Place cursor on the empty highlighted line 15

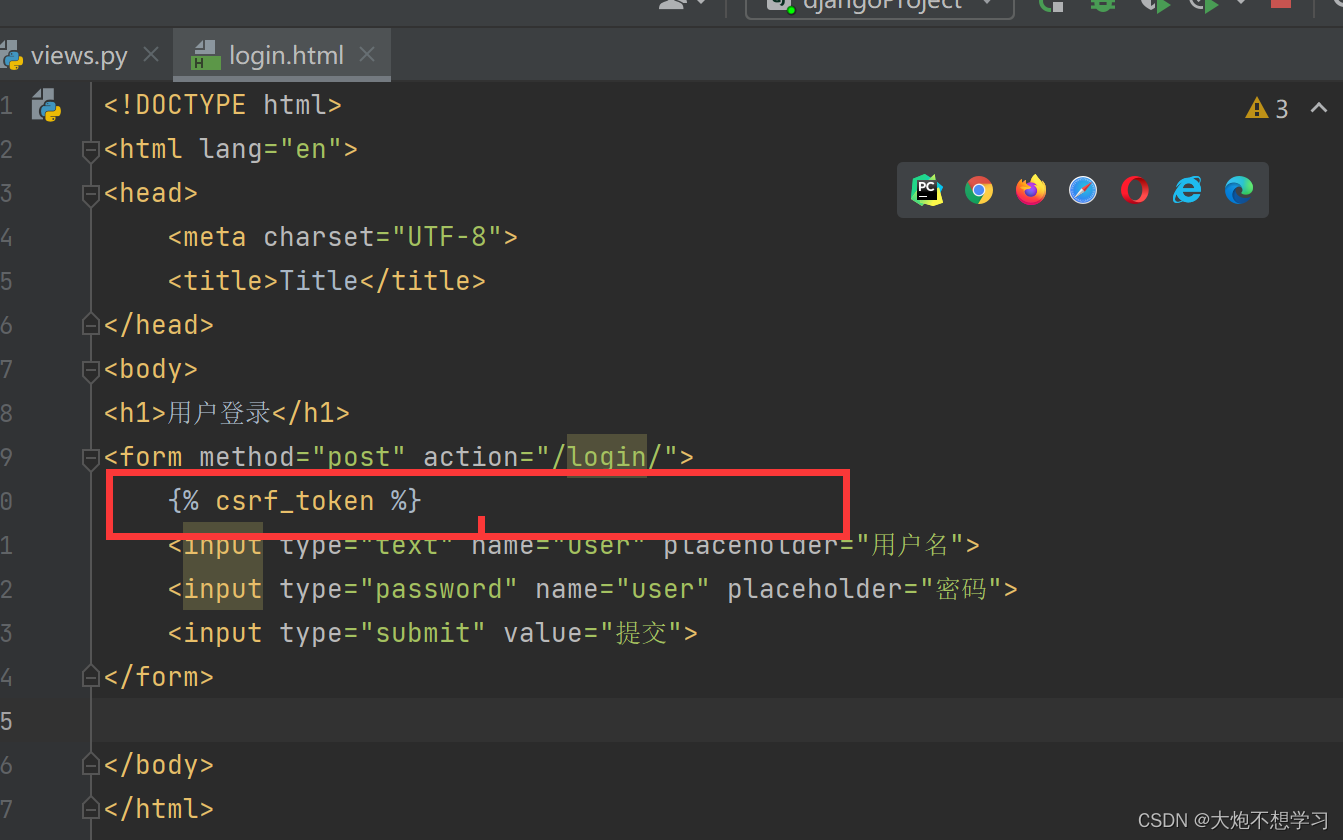click(x=716, y=720)
